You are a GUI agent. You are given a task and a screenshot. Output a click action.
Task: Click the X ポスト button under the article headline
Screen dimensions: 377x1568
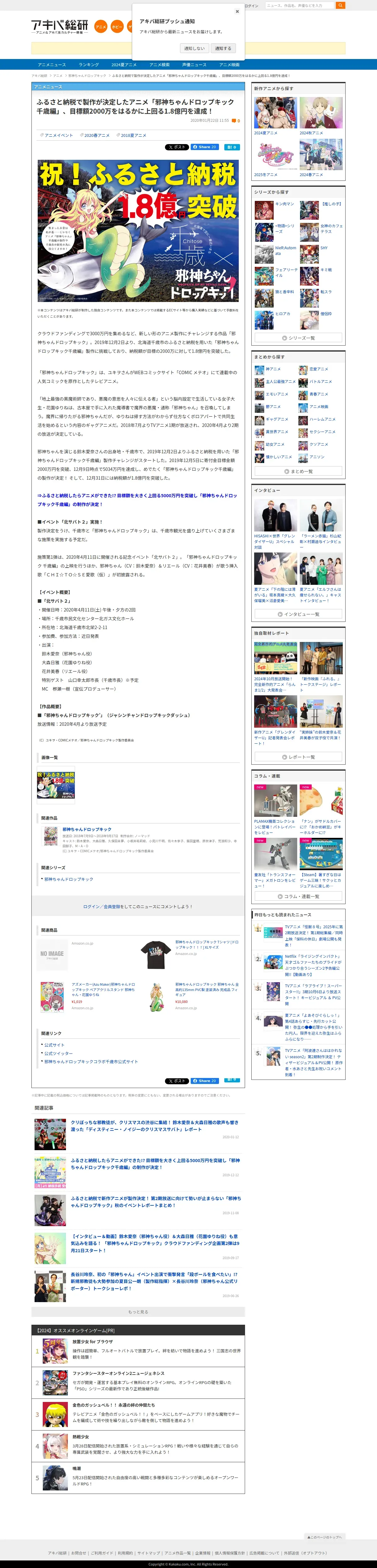click(x=177, y=147)
